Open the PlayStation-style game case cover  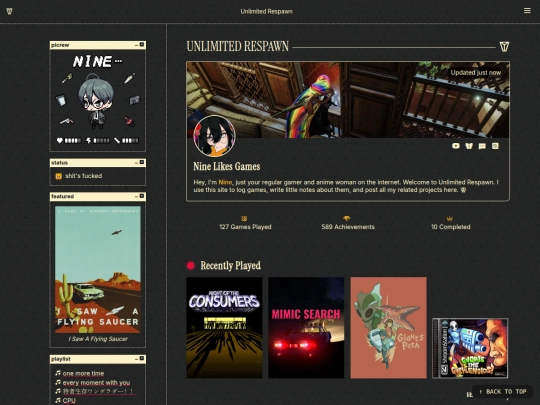click(470, 348)
